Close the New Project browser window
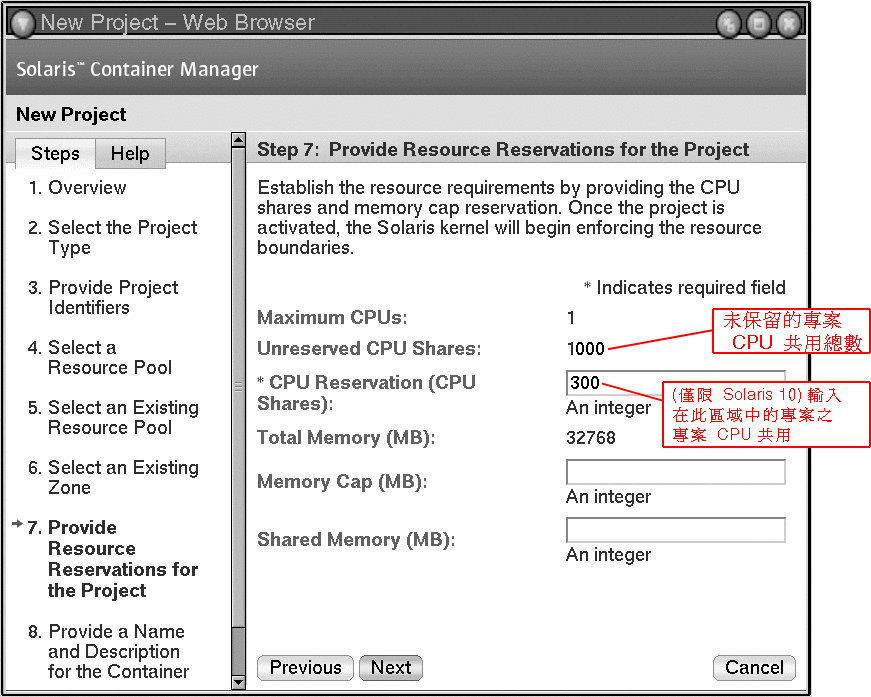 pyautogui.click(x=788, y=24)
